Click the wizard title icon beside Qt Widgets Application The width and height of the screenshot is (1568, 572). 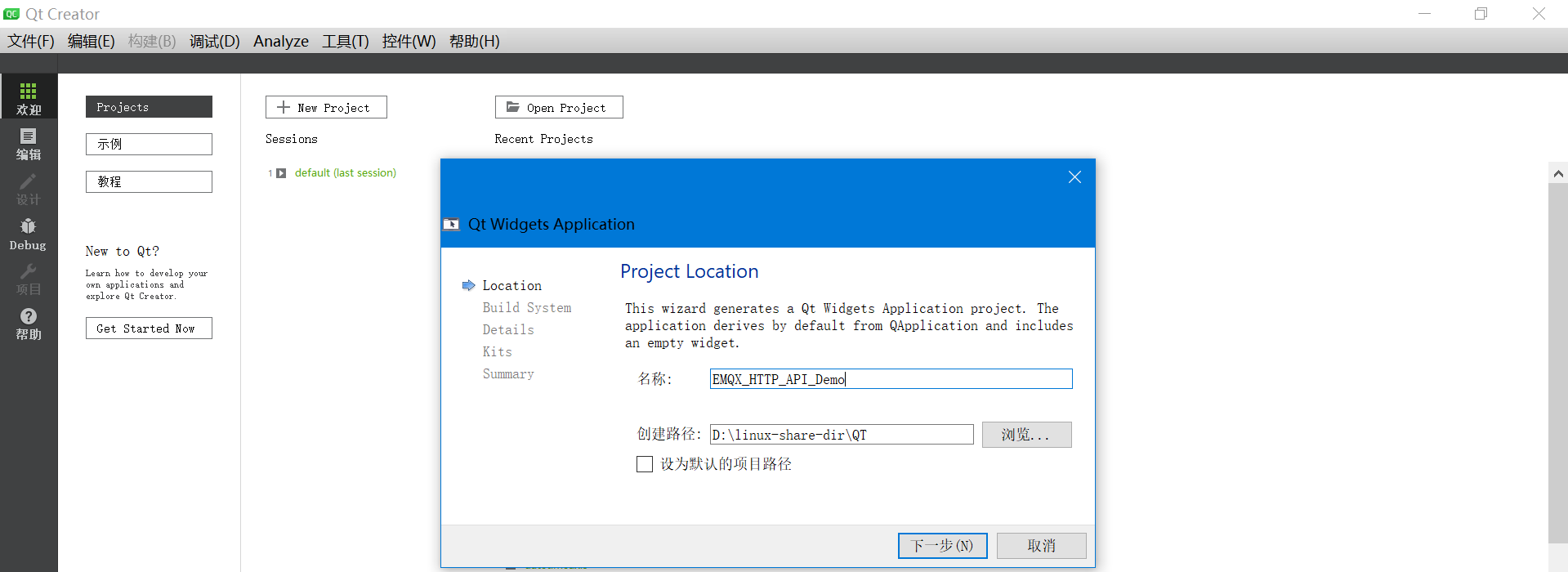pos(451,224)
